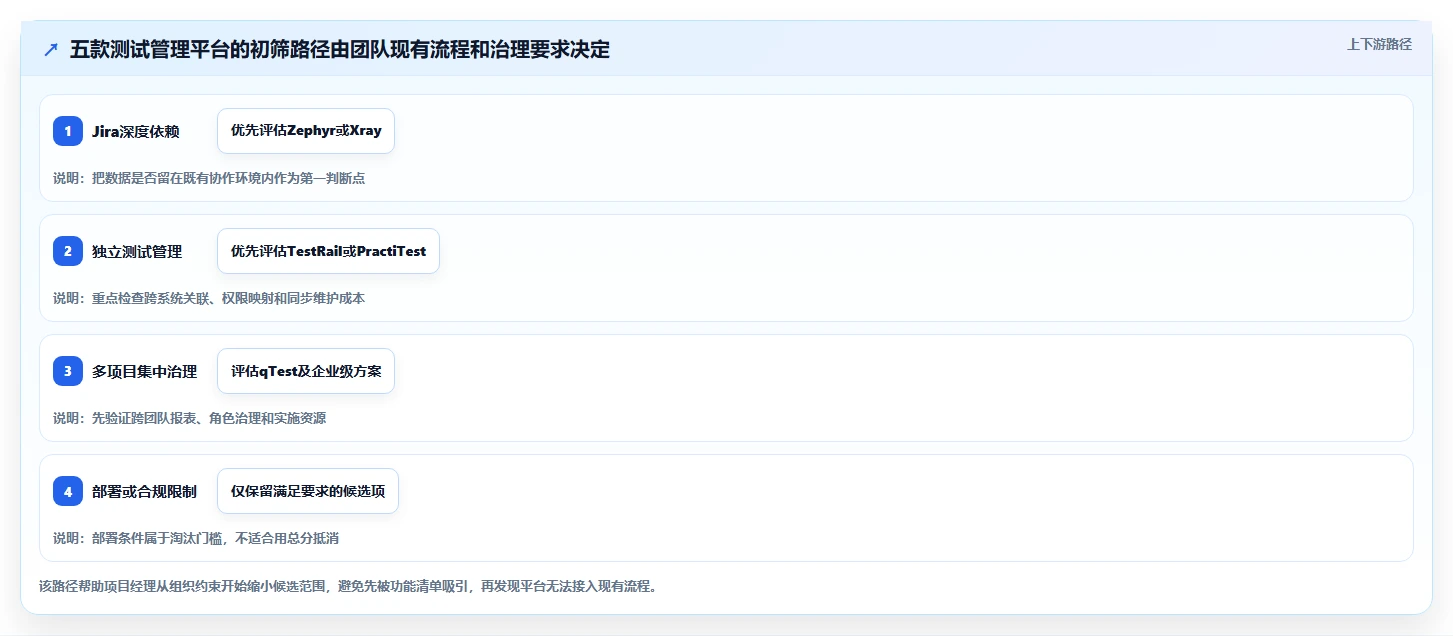Click the 部署或合规限制 heading
The width and height of the screenshot is (1453, 636).
tap(144, 492)
